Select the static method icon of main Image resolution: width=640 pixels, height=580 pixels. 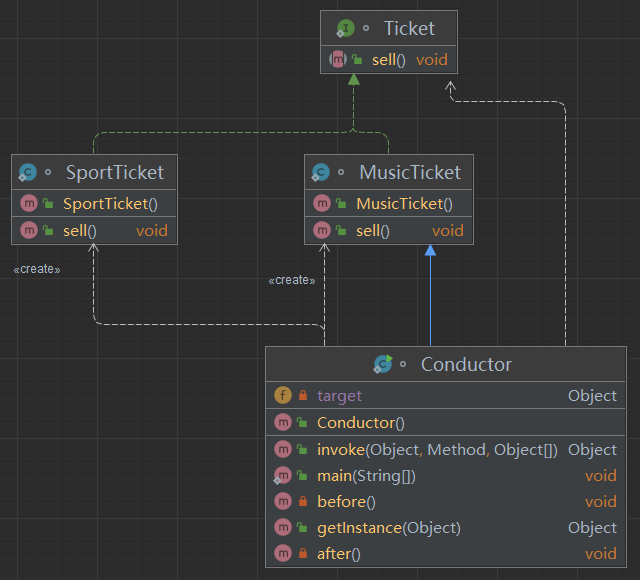[x=282, y=476]
